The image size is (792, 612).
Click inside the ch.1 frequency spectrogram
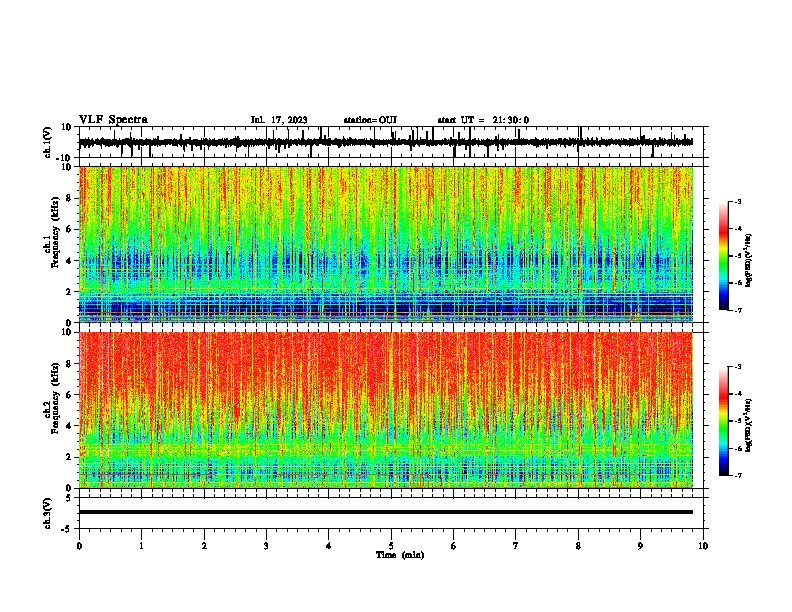[x=386, y=244]
